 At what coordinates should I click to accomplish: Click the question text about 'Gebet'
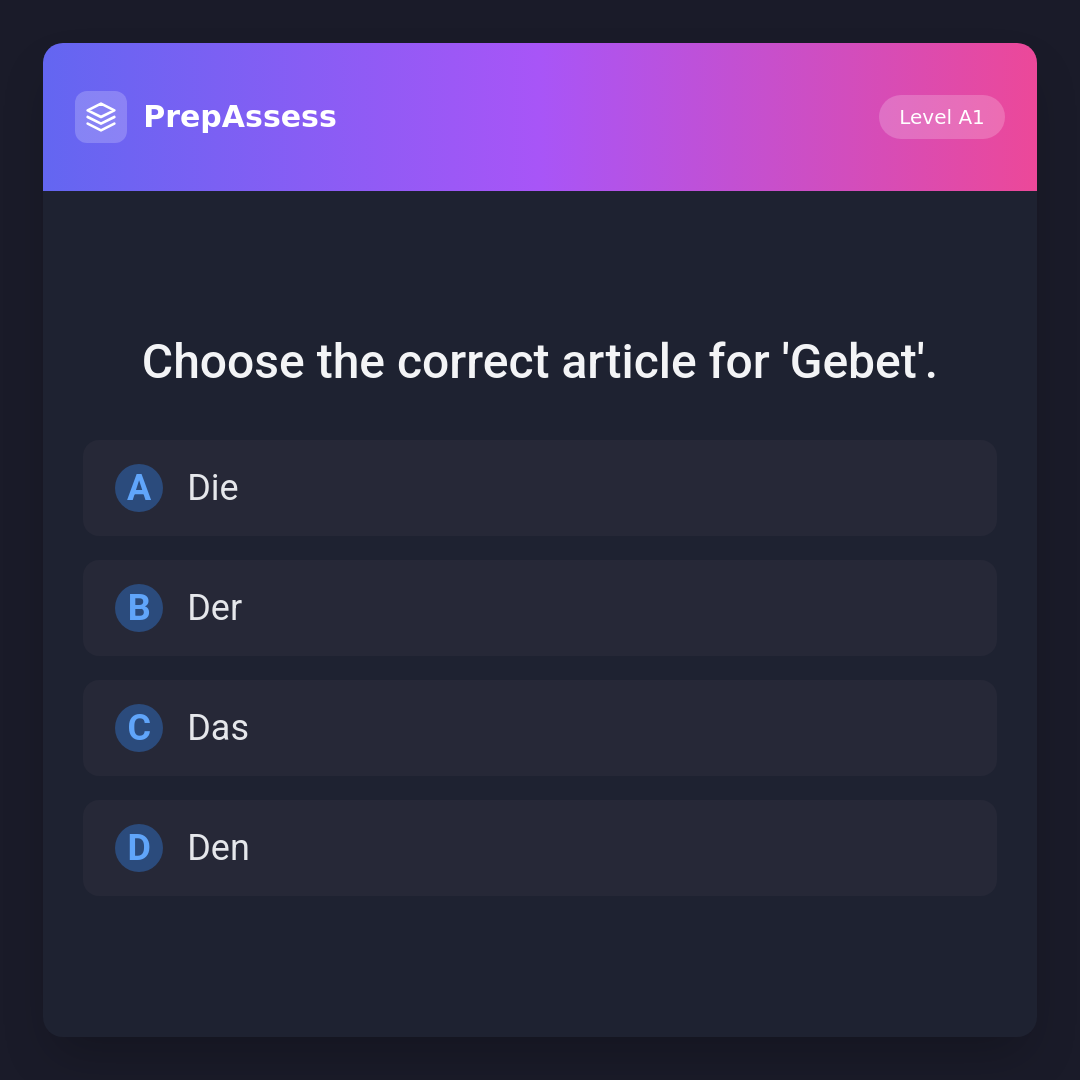[540, 362]
